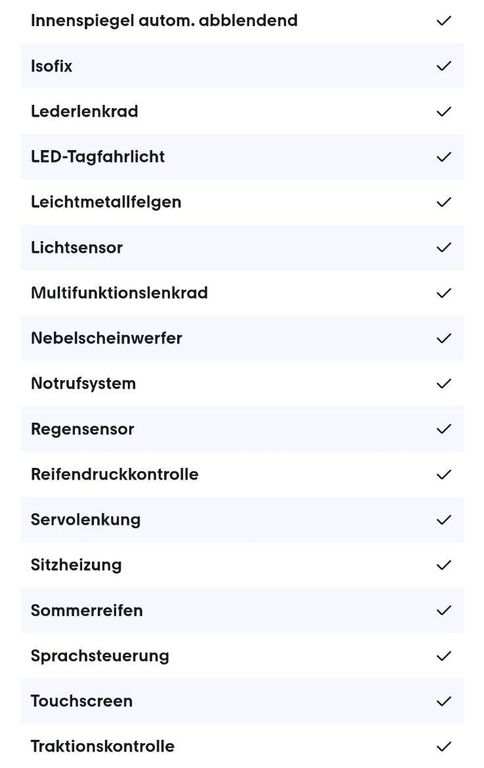The width and height of the screenshot is (484, 768).
Task: Click the Lichtsensor checkmark icon
Action: point(443,247)
